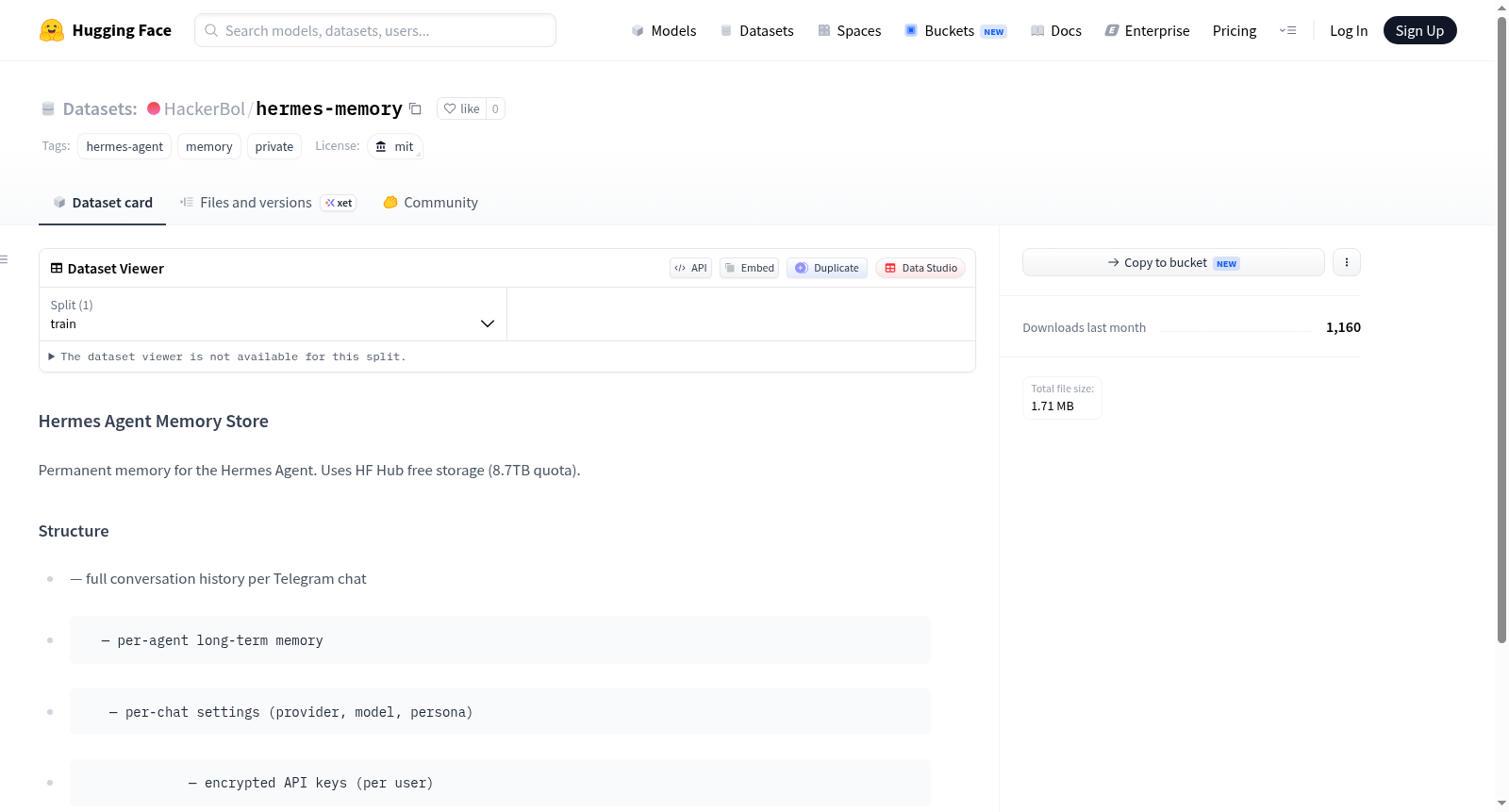
Task: Click the hermes-agent tag
Action: (124, 146)
